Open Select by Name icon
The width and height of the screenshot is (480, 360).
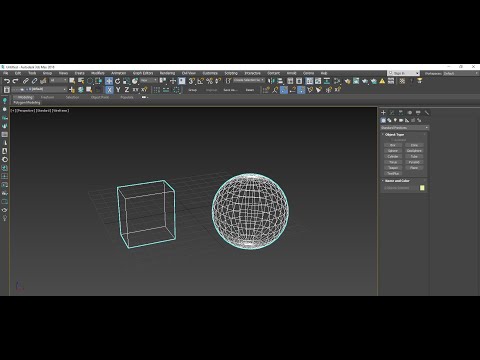81,81
